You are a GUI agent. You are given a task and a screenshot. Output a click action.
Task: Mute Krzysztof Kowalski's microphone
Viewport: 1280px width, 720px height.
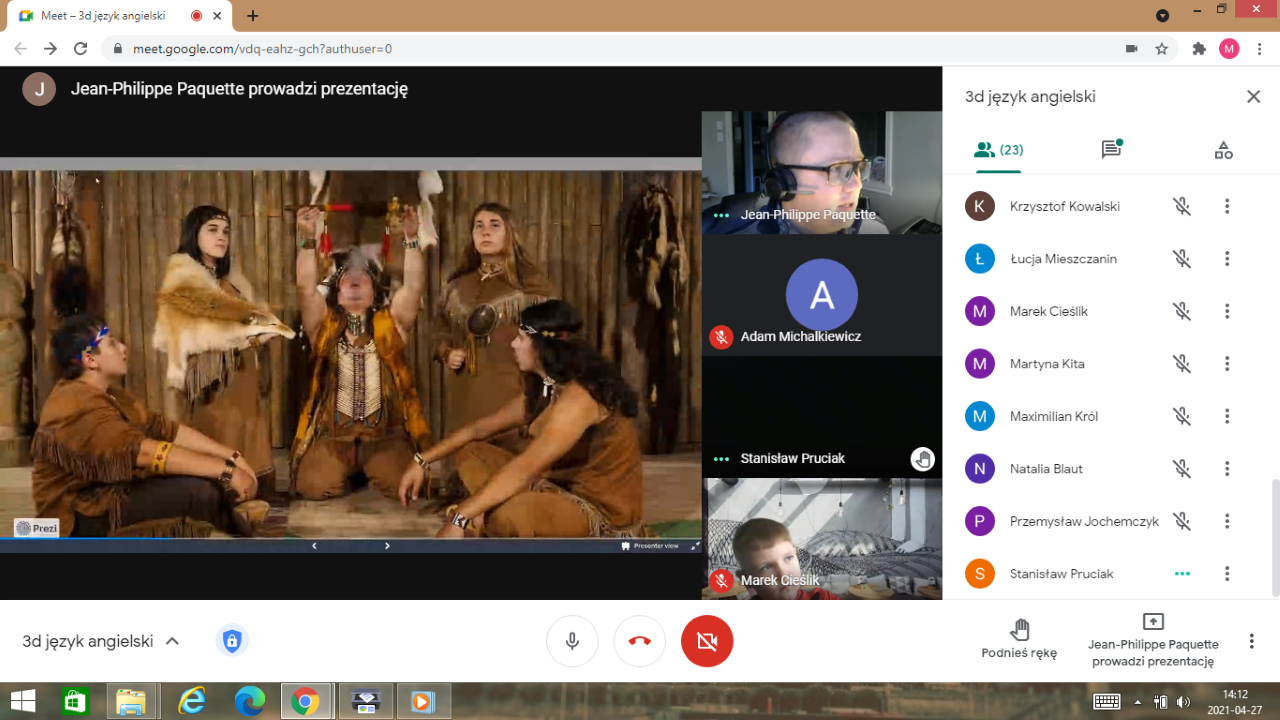pyautogui.click(x=1182, y=206)
